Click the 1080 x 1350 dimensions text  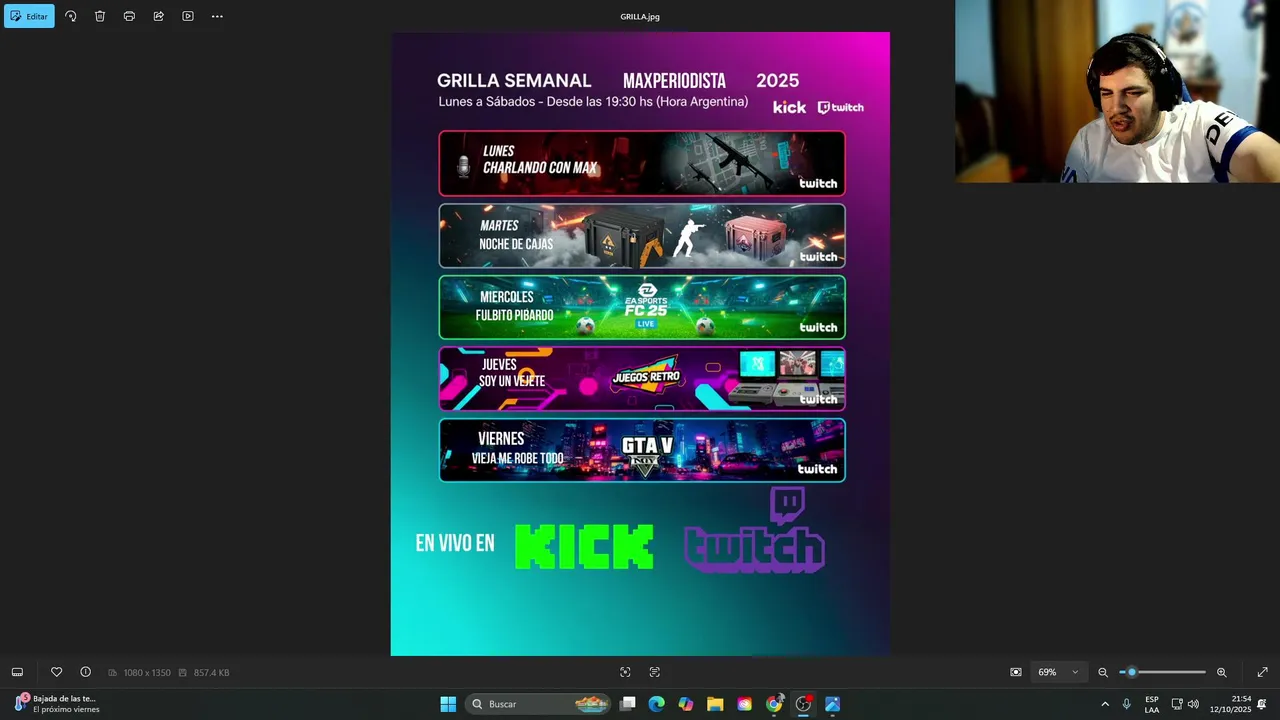tap(147, 673)
